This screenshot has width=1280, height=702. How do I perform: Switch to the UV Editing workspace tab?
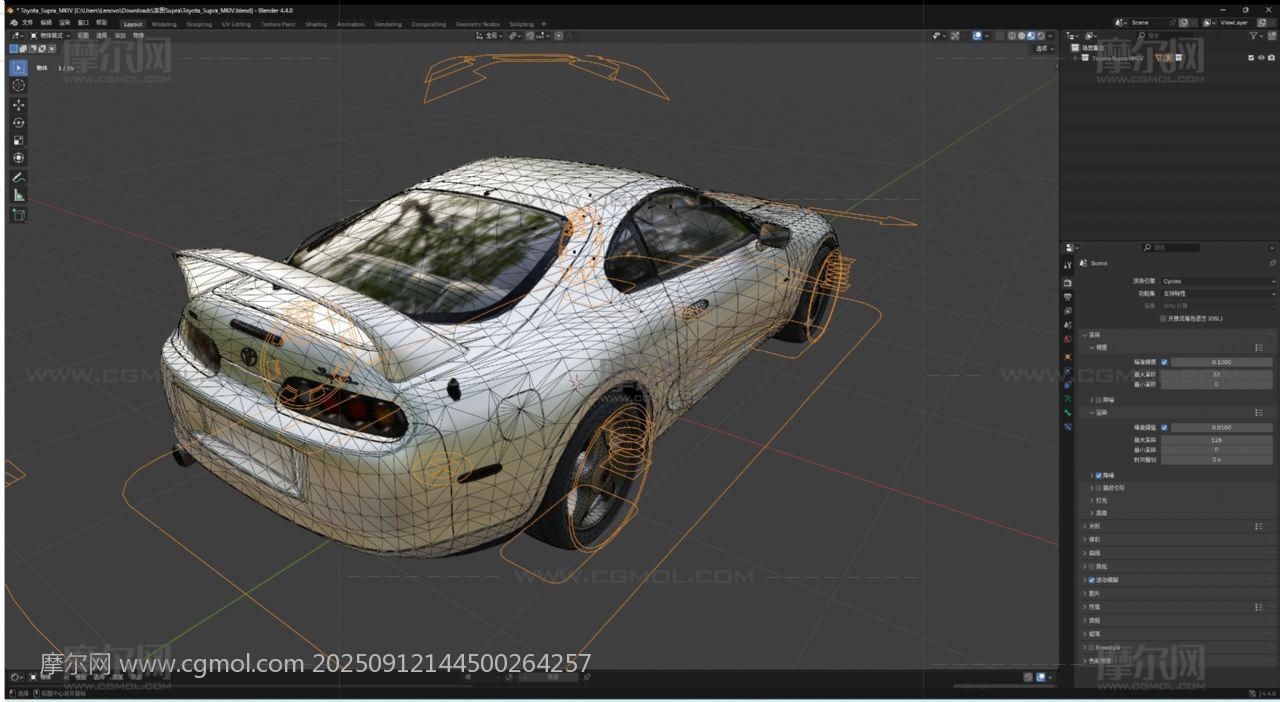pos(236,23)
